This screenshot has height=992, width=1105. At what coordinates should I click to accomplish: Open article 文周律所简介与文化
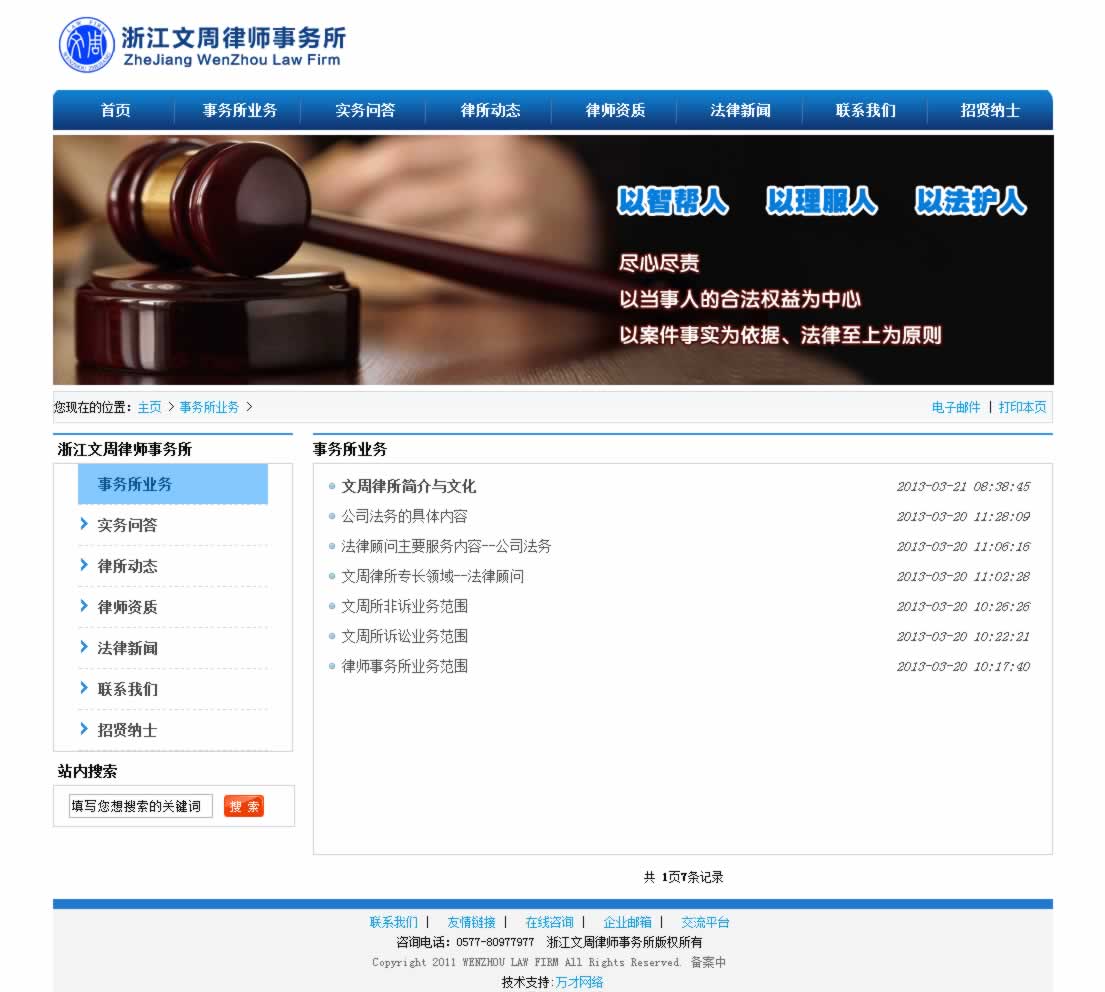coord(408,487)
